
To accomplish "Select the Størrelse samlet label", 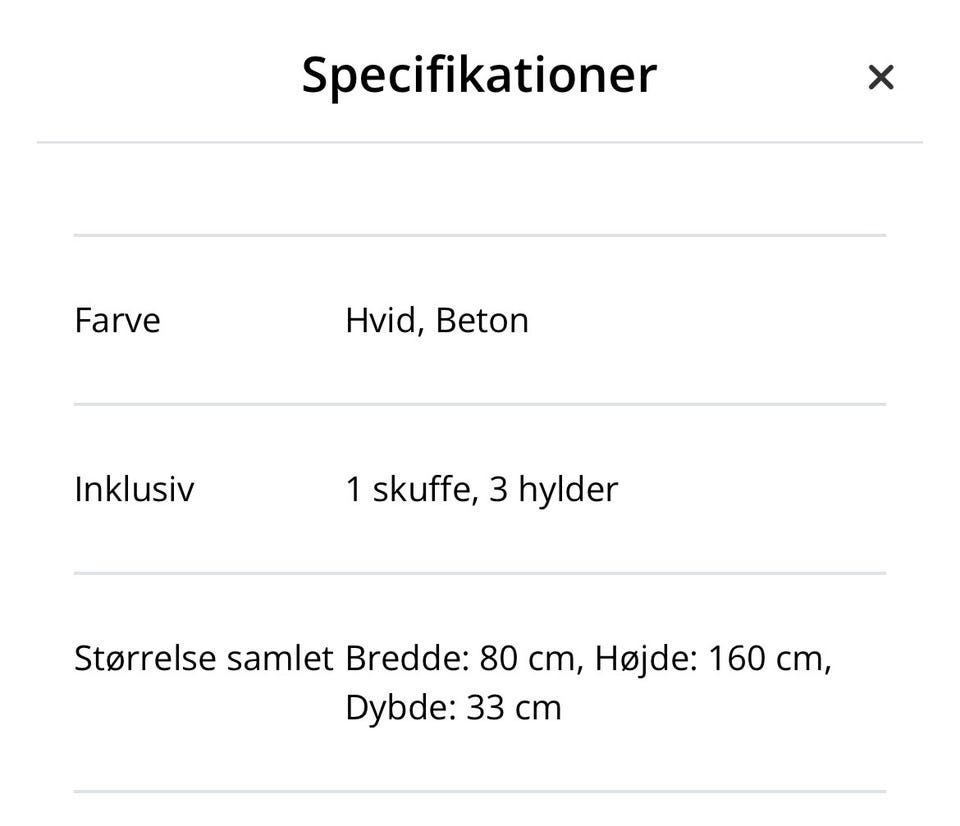I will 203,659.
